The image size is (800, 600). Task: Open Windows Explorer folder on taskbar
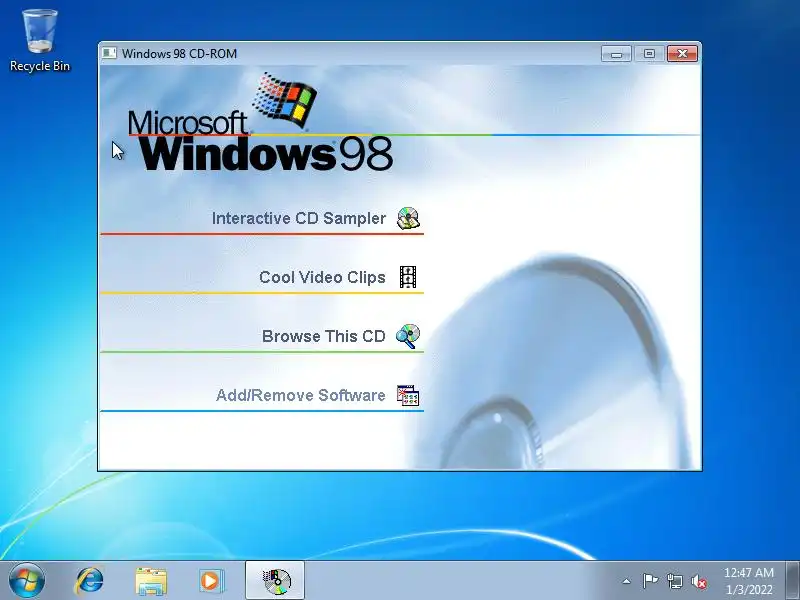coord(151,581)
